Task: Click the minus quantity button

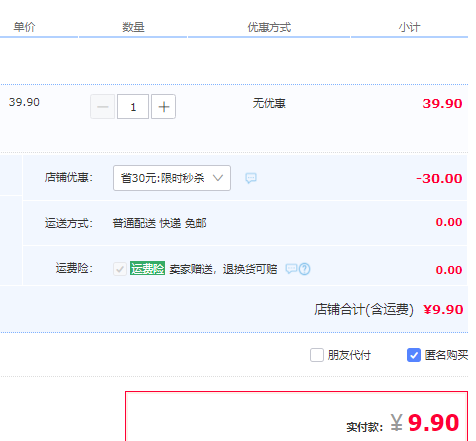Action: pos(103,107)
